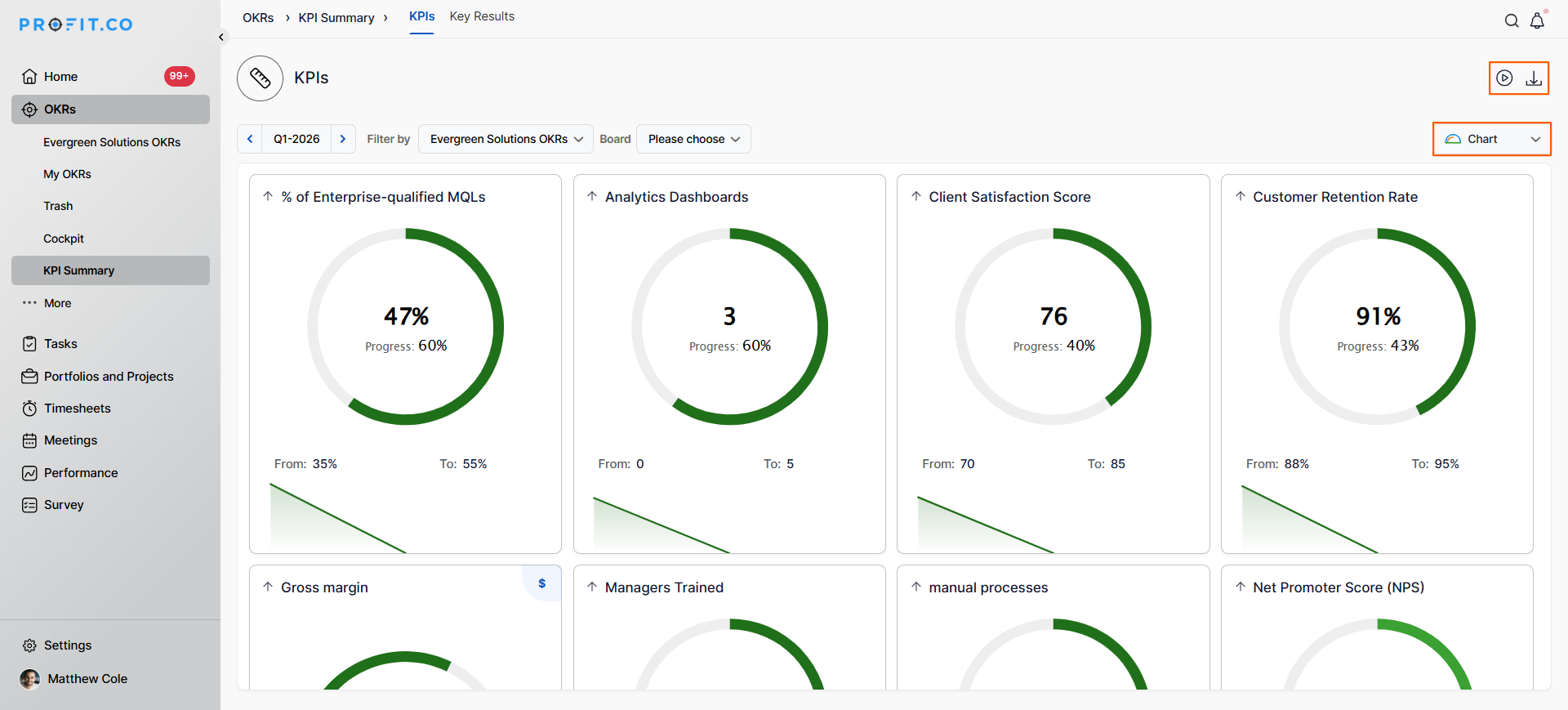Open the Client Satisfaction Score KPI

1009,197
